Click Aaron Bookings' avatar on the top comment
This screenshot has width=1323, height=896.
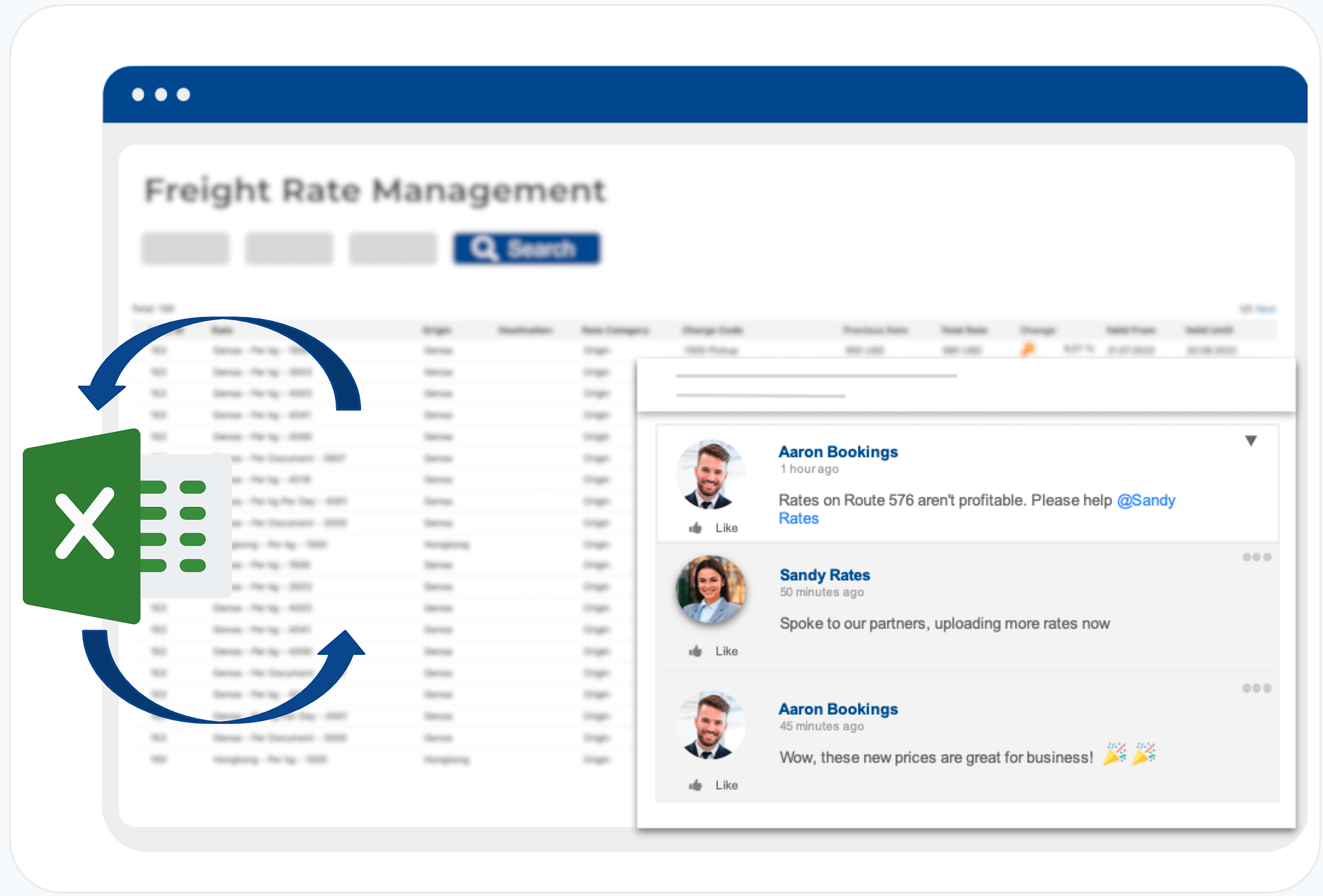tap(710, 474)
